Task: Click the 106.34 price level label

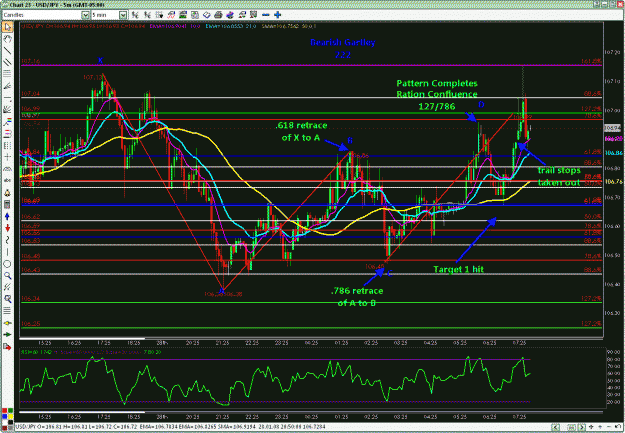Action: coord(31,298)
